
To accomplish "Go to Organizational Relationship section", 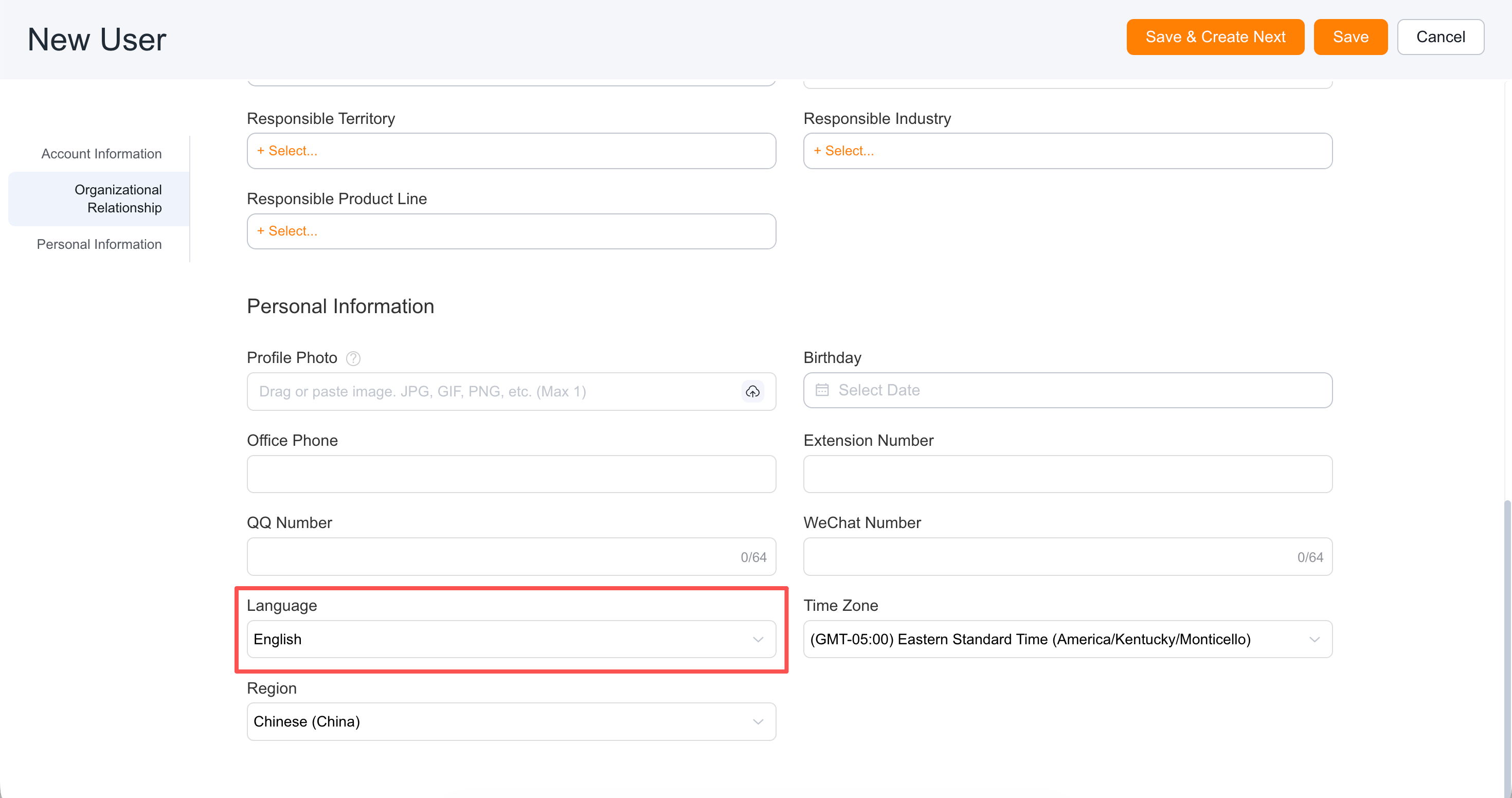I will [99, 198].
